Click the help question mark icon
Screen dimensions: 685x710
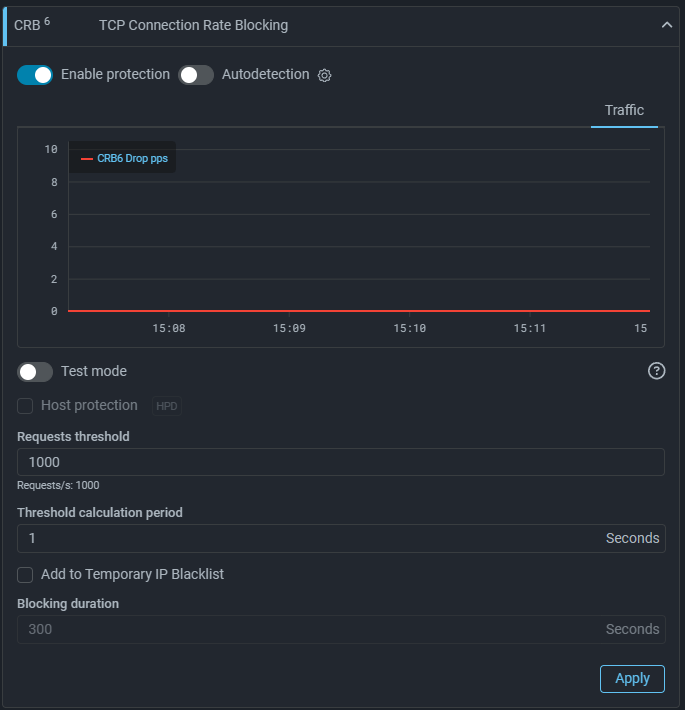656,371
